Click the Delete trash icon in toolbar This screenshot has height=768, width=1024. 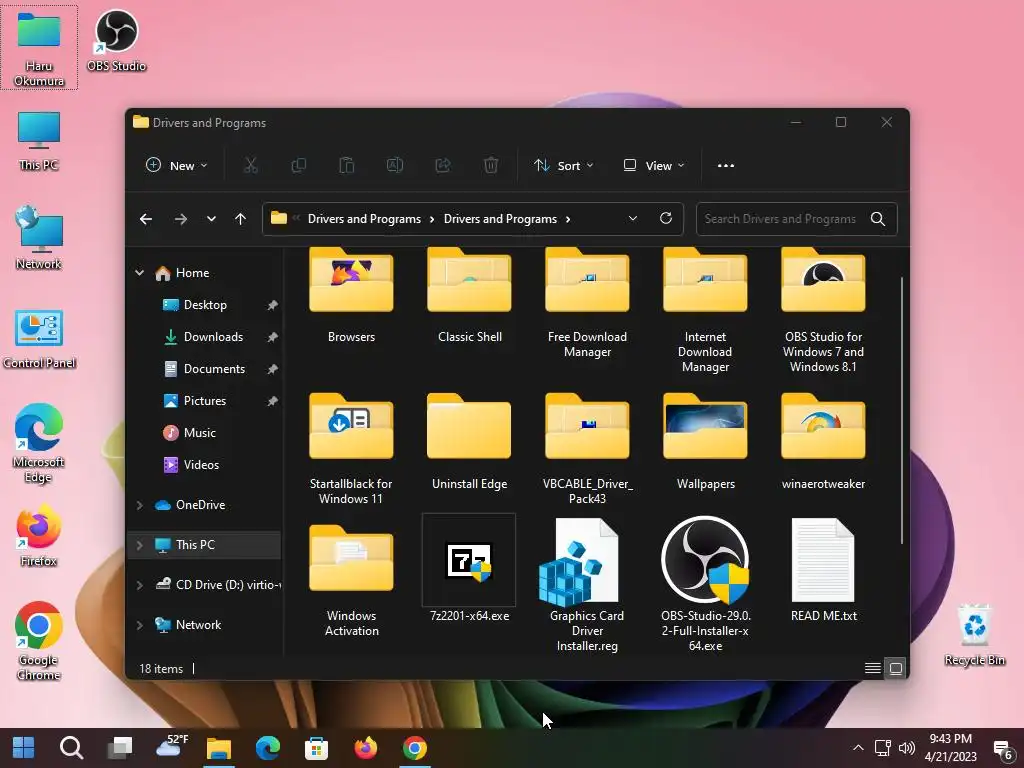[x=491, y=165]
